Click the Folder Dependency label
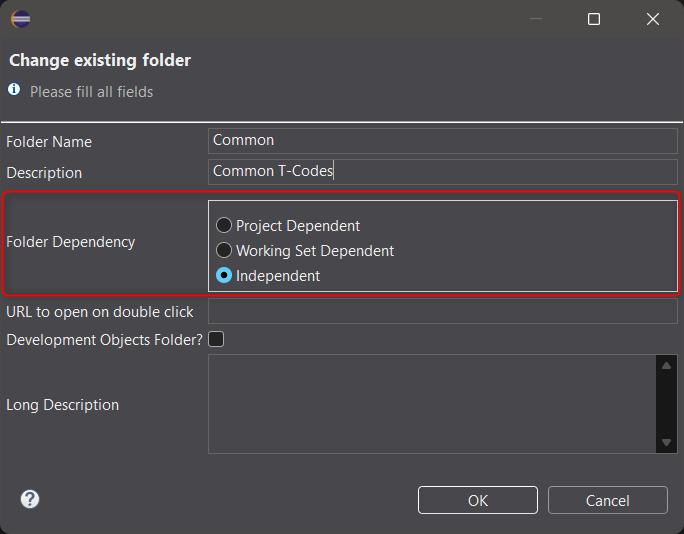The image size is (684, 534). [x=71, y=242]
